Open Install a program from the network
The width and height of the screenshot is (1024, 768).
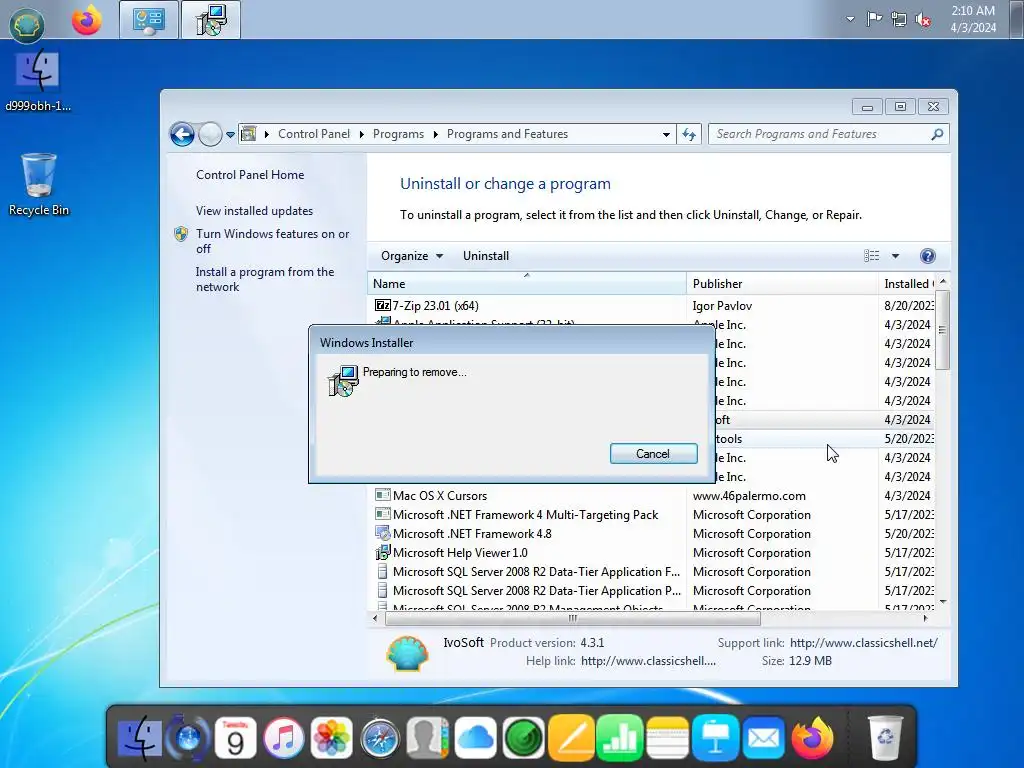264,280
